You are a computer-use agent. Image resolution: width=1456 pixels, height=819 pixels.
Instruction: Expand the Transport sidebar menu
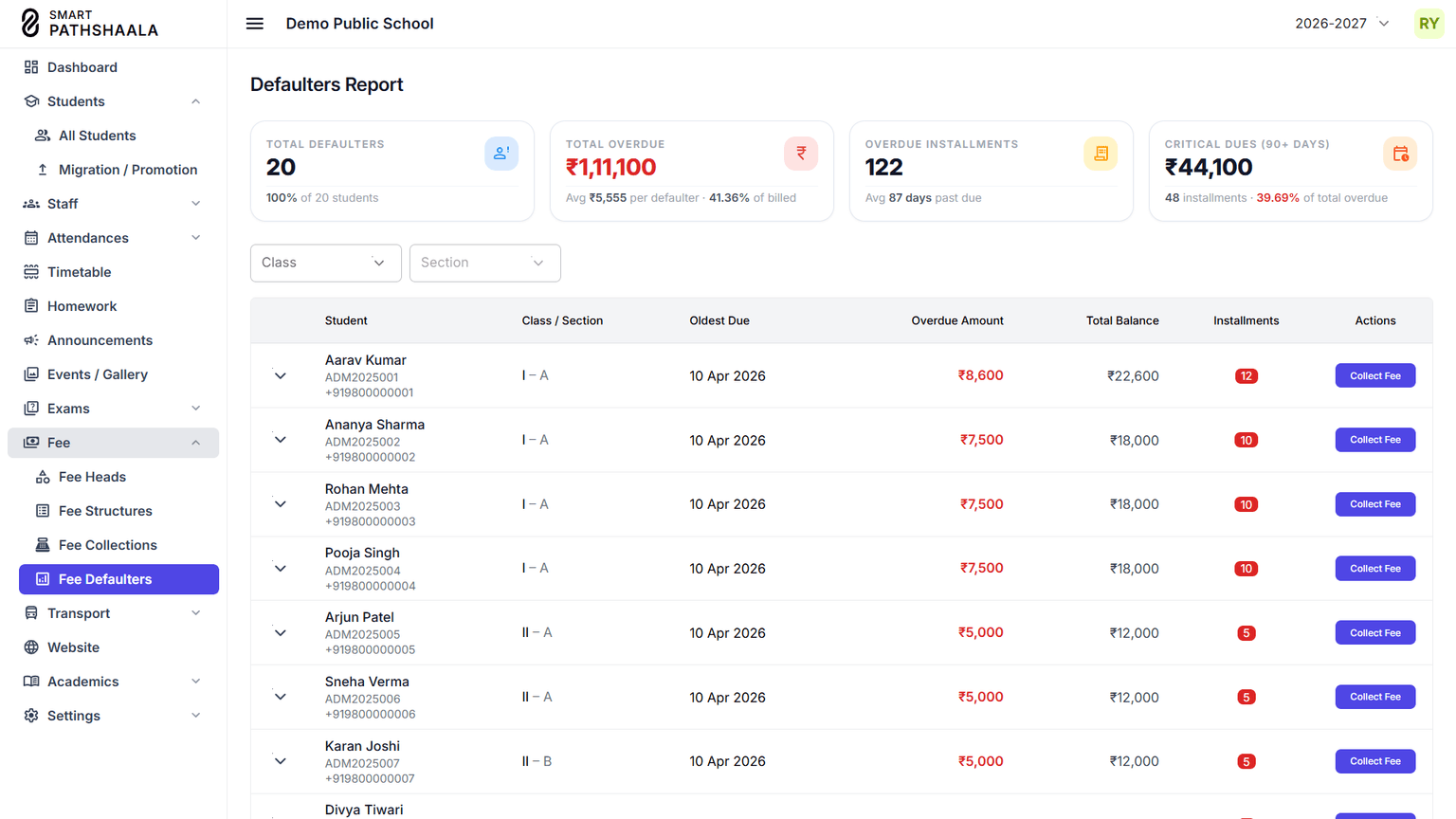[x=113, y=613]
